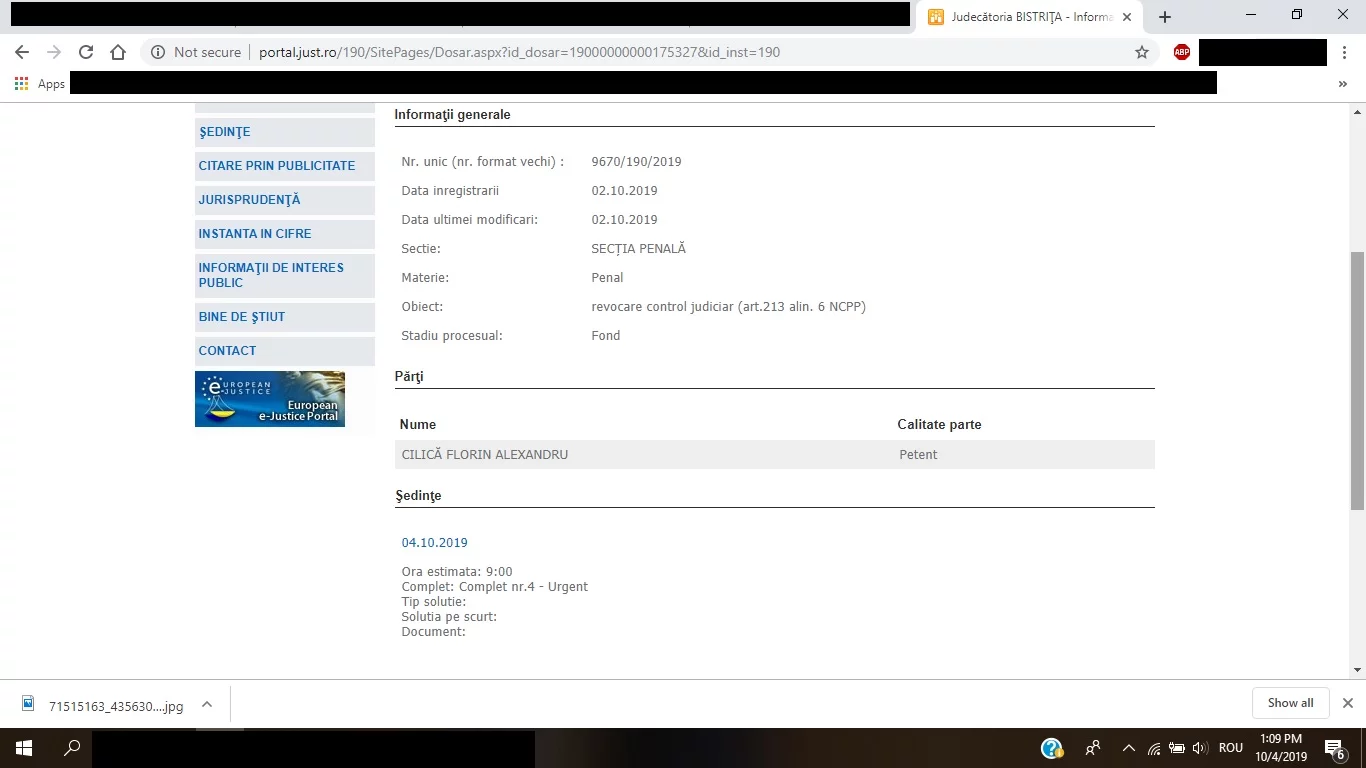Click the taskbar search magnifier

(x=72, y=748)
